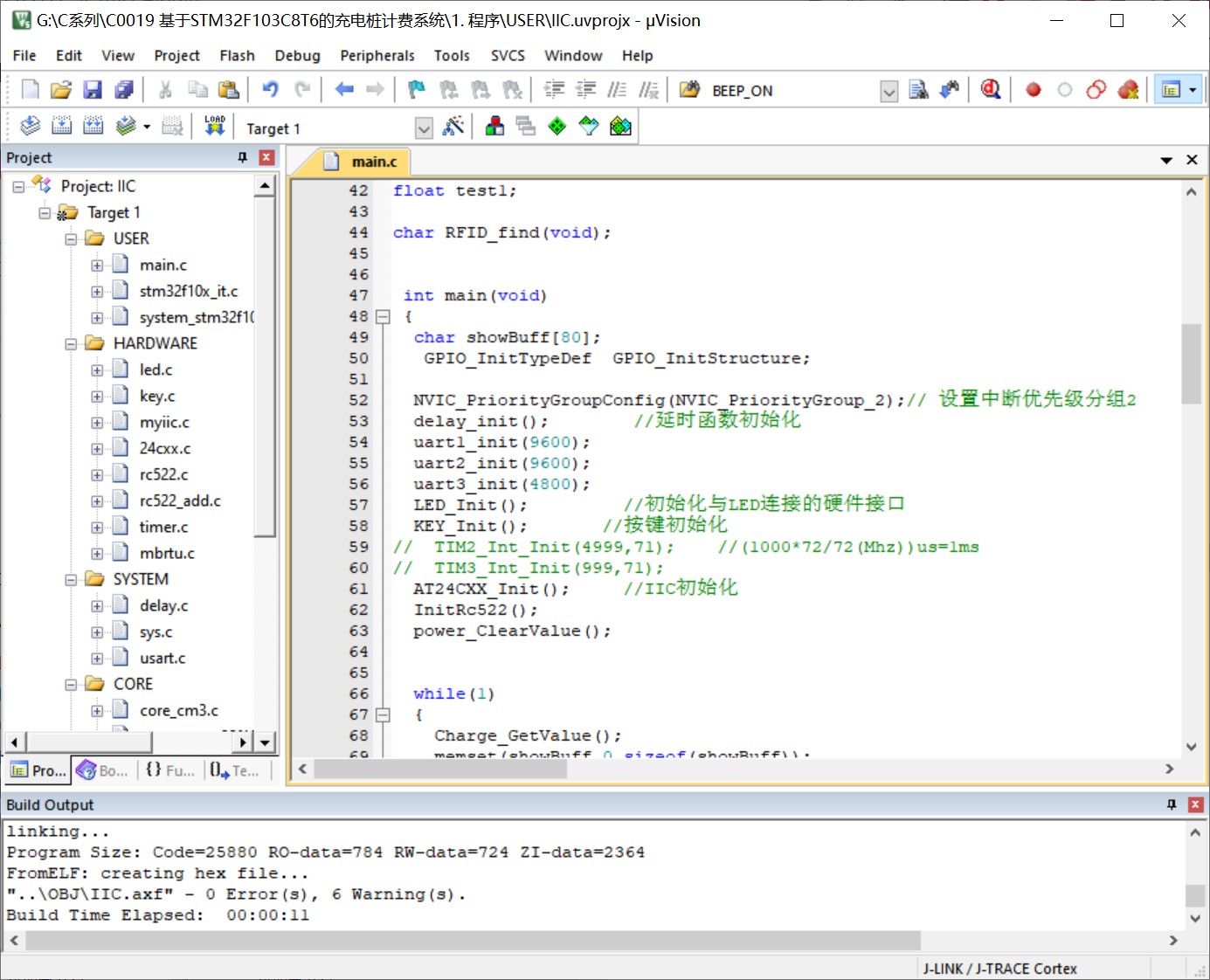The height and width of the screenshot is (980, 1210).
Task: Undo the last edit
Action: click(x=270, y=89)
